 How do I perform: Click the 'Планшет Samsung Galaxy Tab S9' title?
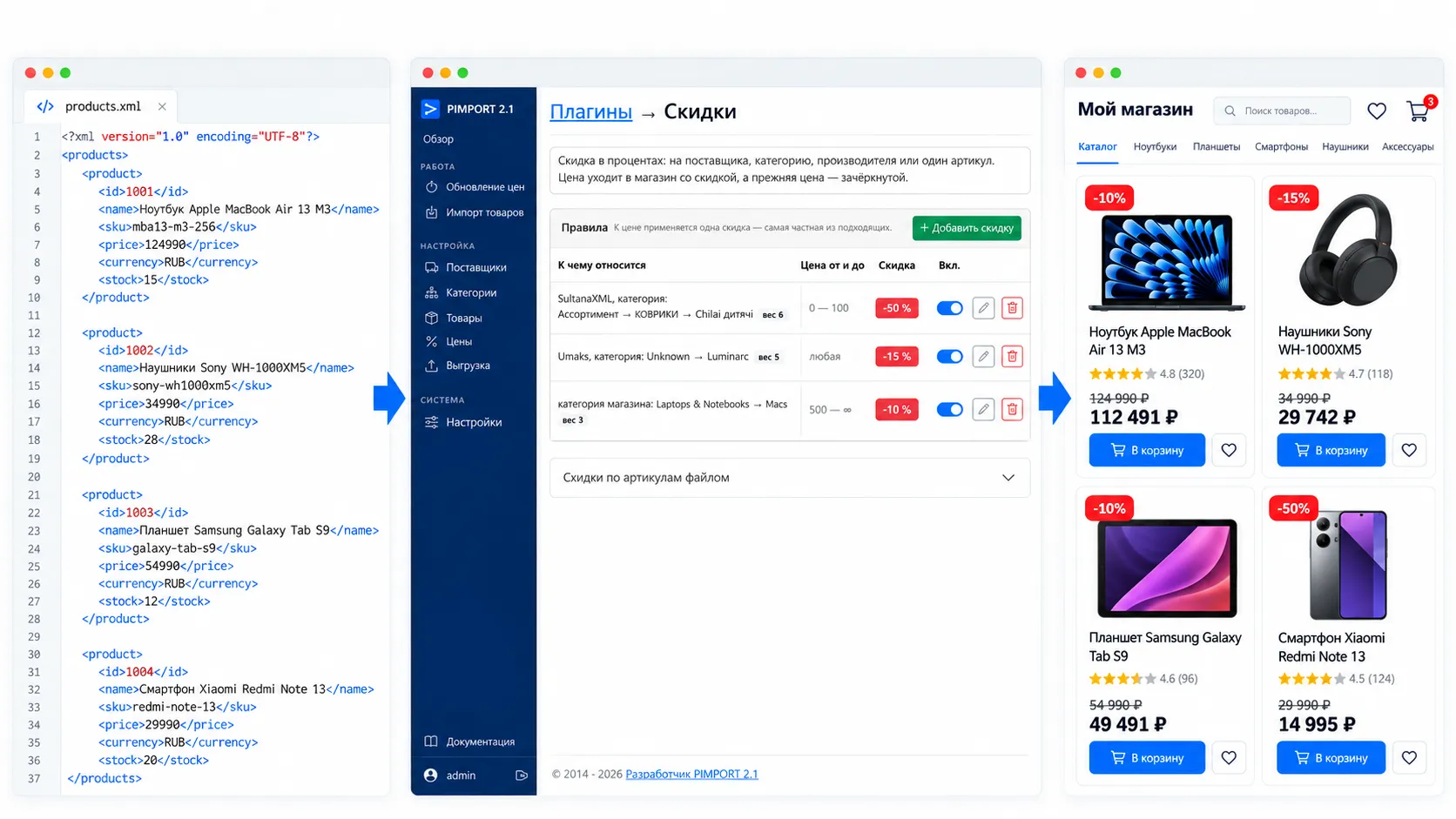pyautogui.click(x=1165, y=647)
